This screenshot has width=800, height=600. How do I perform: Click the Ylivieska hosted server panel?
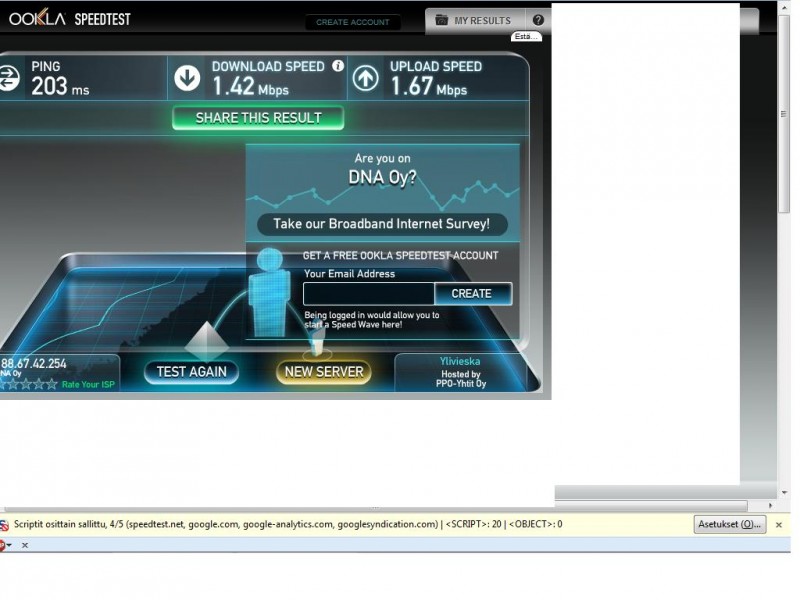coord(460,372)
